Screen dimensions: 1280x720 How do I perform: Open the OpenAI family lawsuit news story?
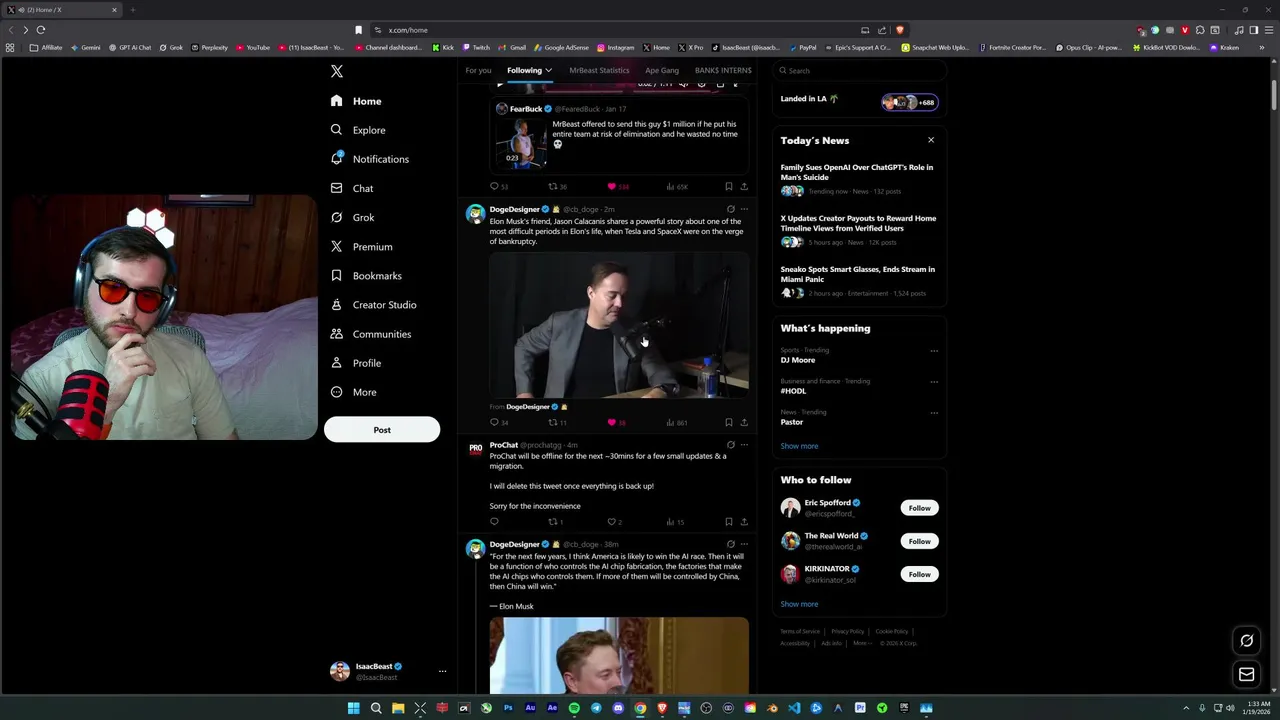(x=858, y=179)
